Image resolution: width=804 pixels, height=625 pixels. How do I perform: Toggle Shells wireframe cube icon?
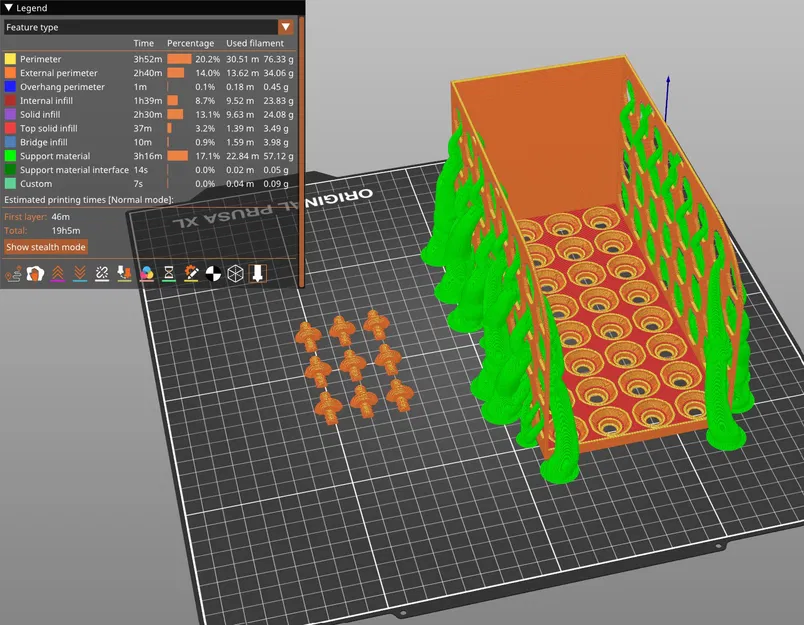click(x=235, y=274)
